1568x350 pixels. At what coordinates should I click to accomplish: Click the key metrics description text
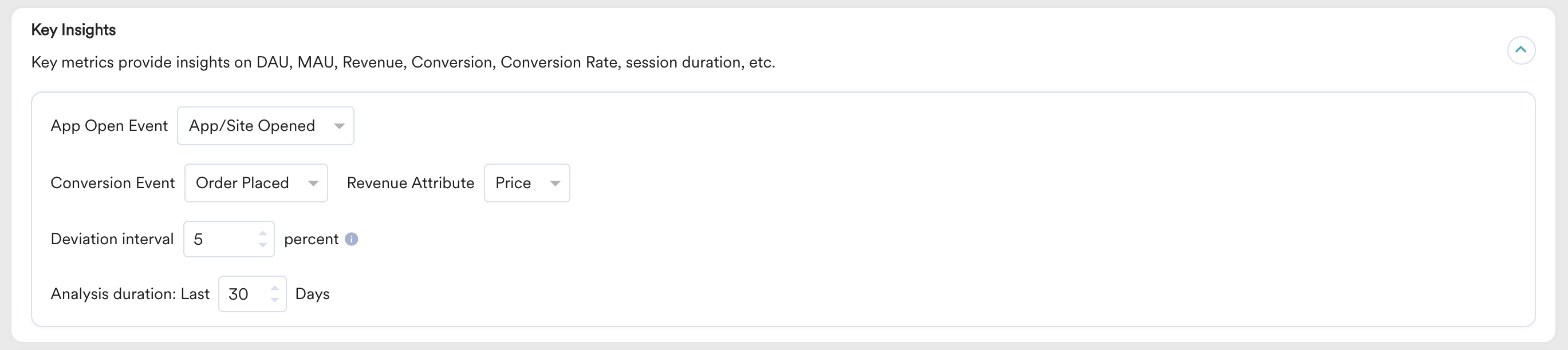tap(403, 62)
